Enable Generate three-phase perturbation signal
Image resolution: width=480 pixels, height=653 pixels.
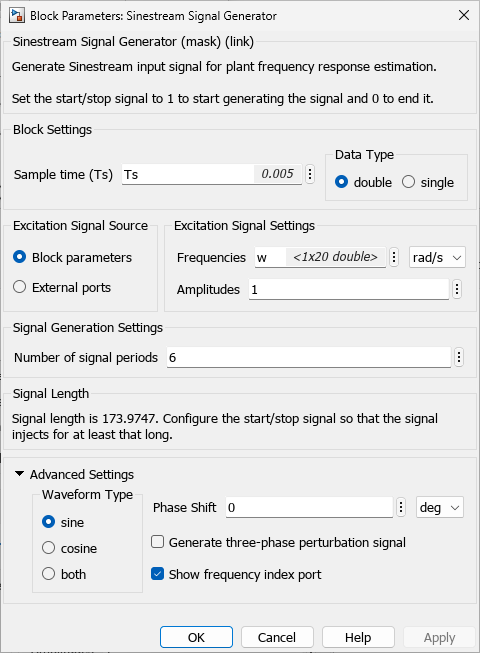(278, 542)
